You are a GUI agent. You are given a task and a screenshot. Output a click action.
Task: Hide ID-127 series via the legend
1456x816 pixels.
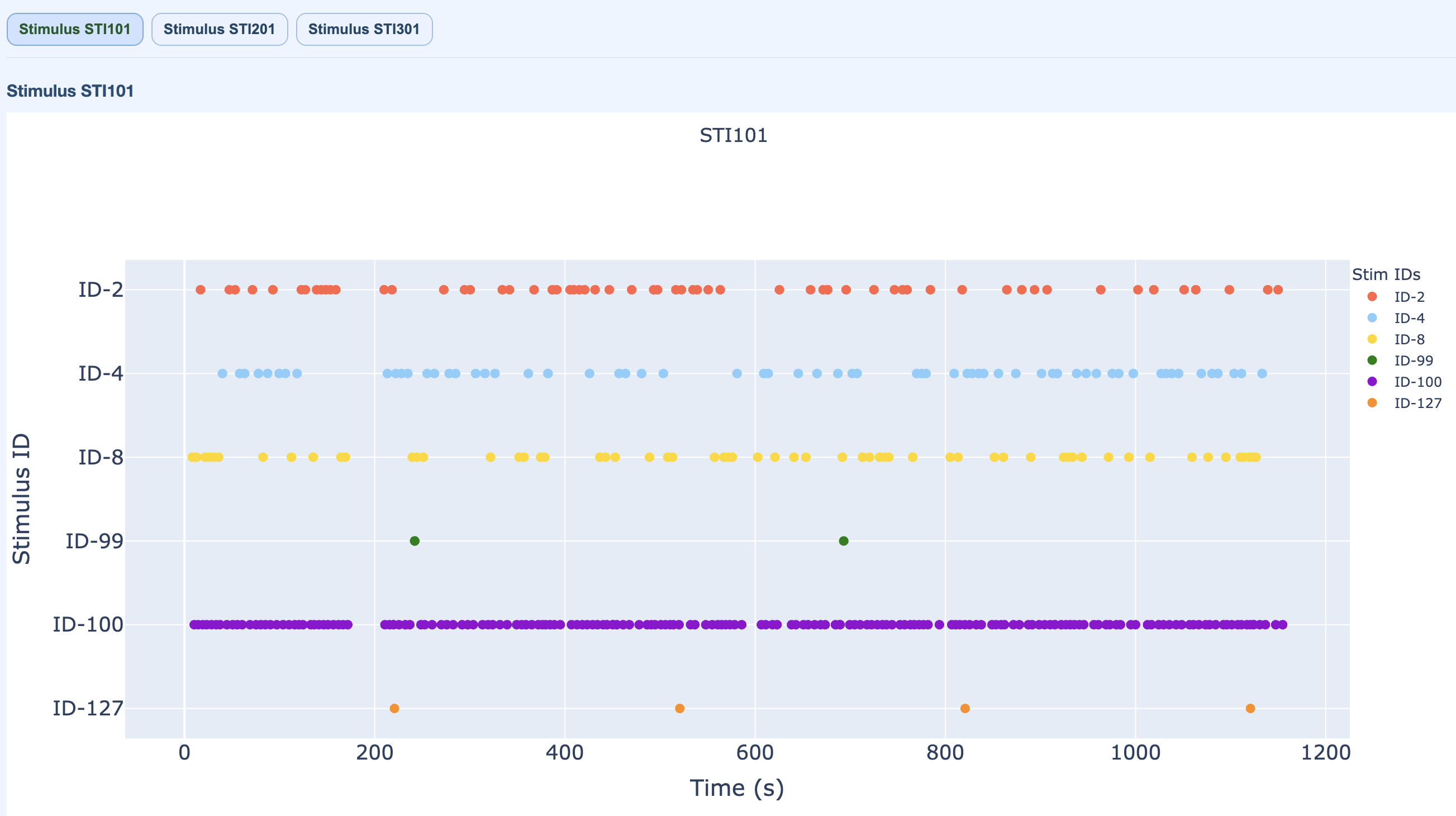pos(1417,403)
